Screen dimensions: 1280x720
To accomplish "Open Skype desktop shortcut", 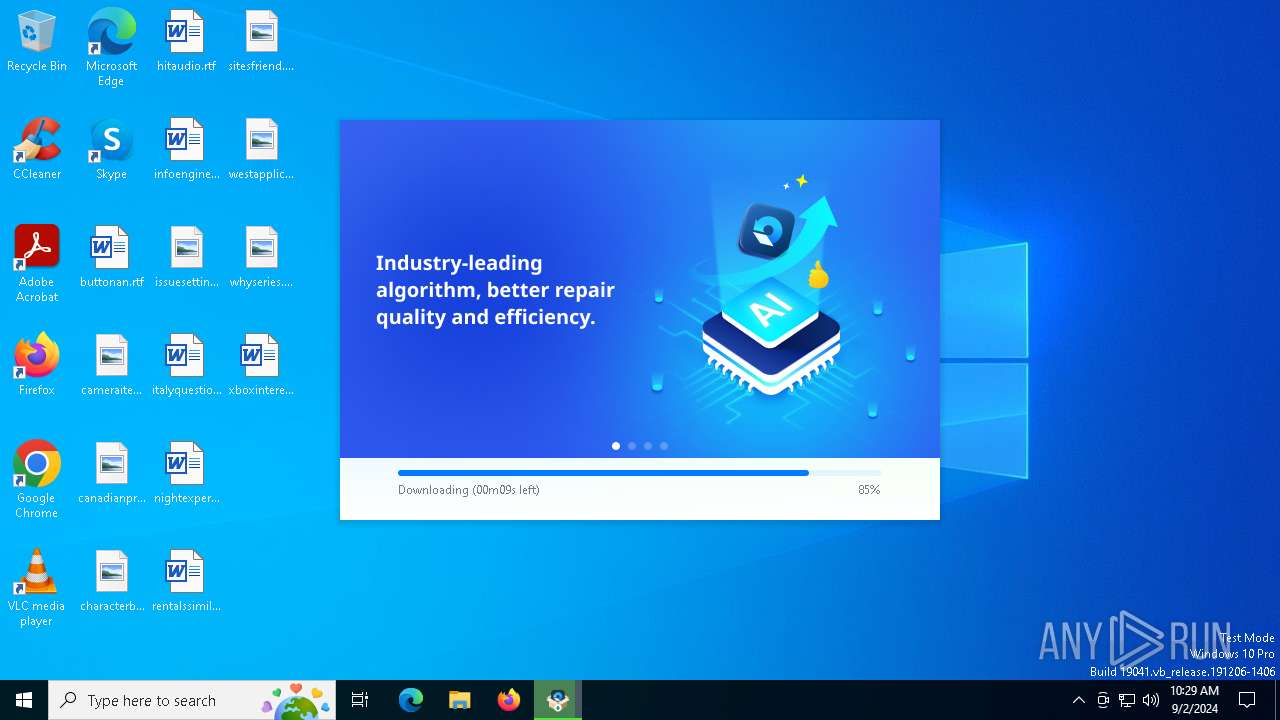I will (111, 150).
